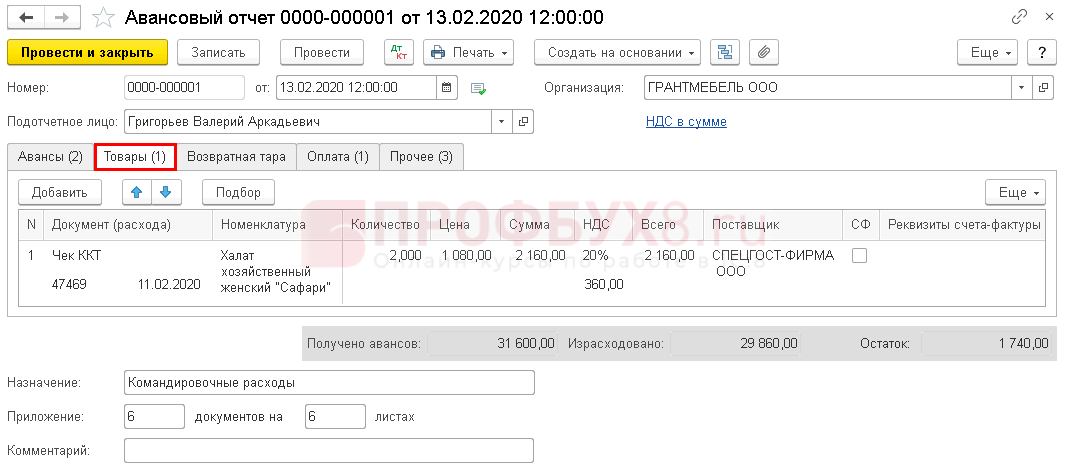1066x469 pixels.
Task: Click the back navigation arrow
Action: (x=24, y=17)
